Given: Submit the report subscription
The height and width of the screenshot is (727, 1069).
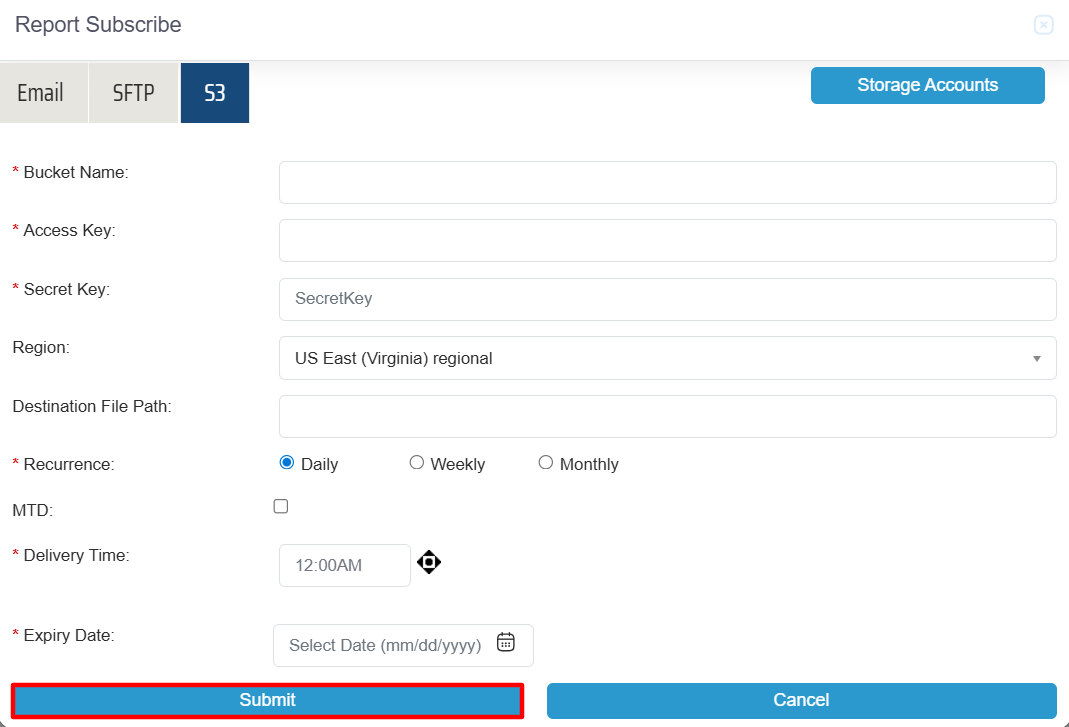Looking at the screenshot, I should coord(267,700).
